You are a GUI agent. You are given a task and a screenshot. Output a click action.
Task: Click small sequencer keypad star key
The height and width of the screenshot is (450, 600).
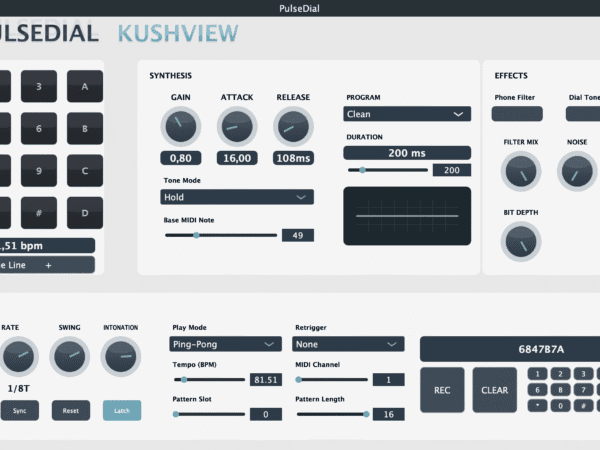pos(537,406)
